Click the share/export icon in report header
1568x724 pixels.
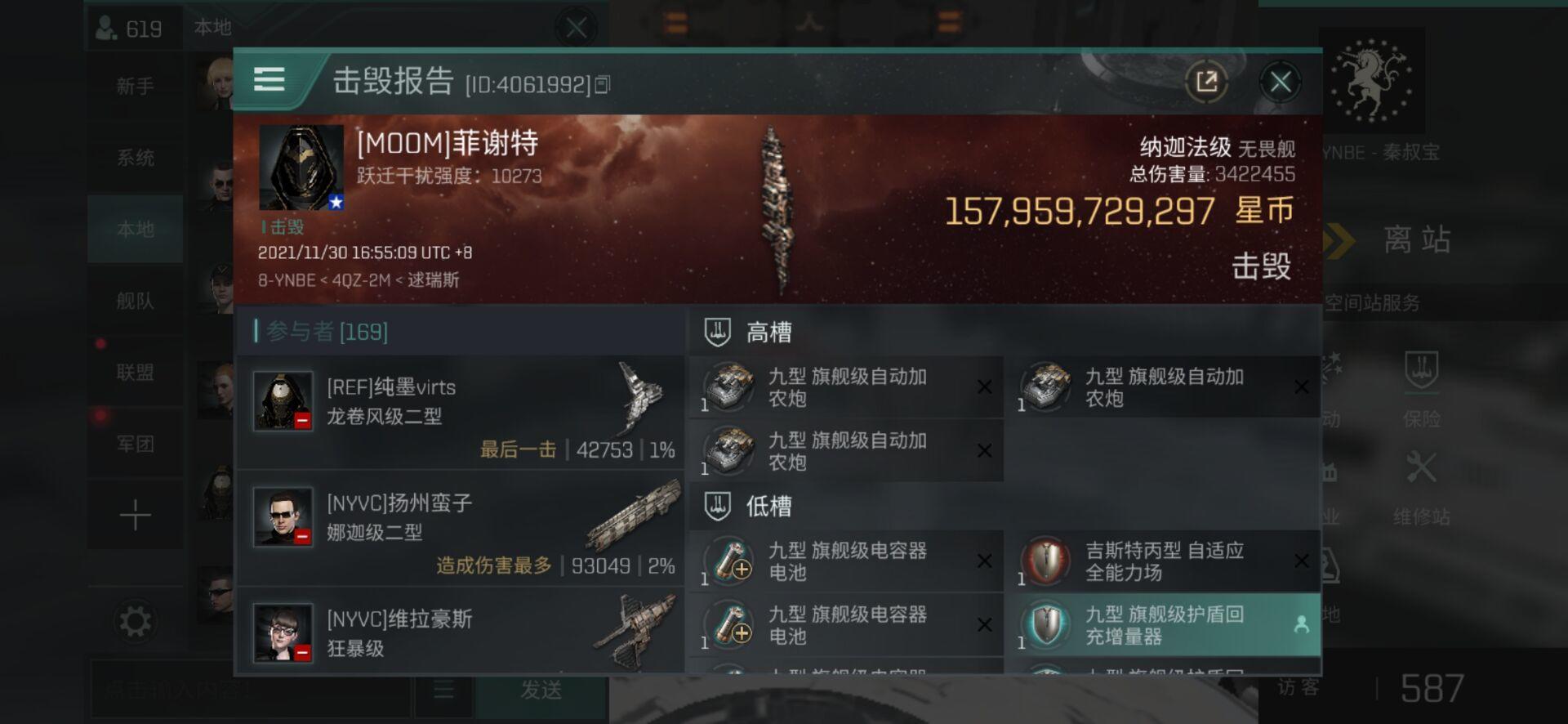[1206, 81]
